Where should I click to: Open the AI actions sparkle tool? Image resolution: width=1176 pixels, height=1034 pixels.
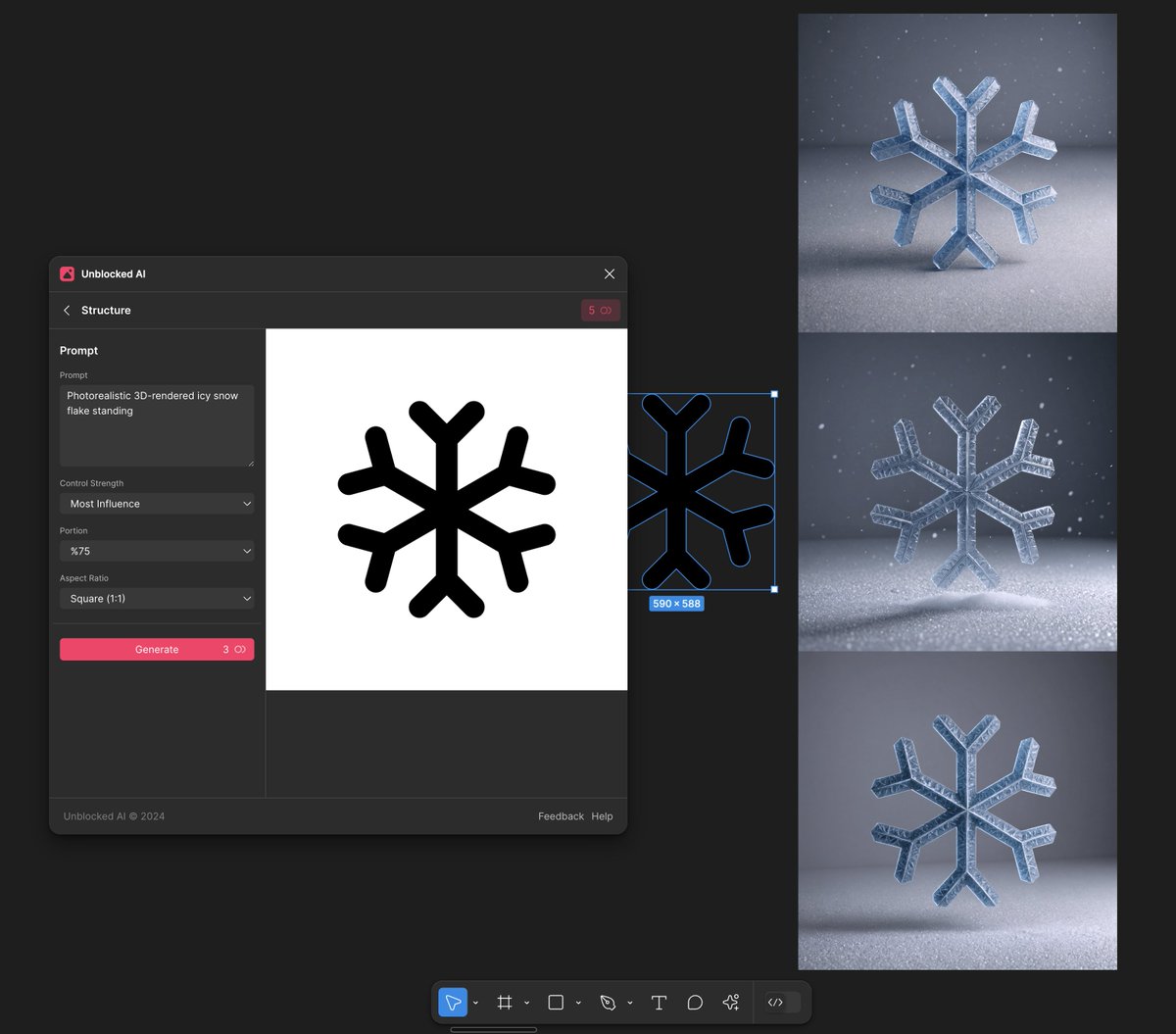tap(731, 1003)
